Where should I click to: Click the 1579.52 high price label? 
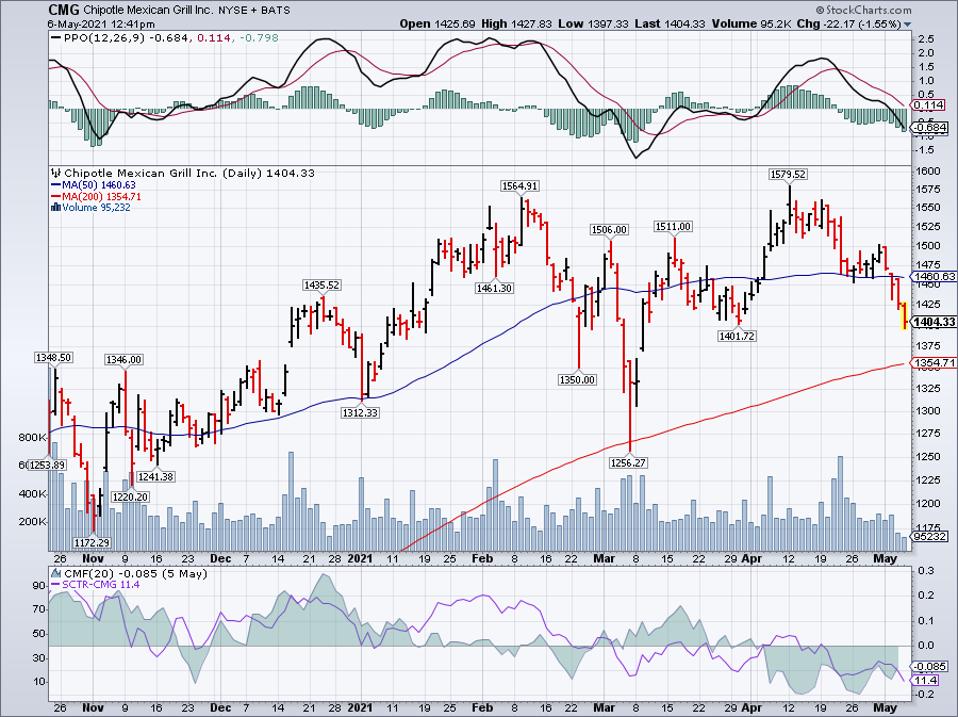click(788, 175)
